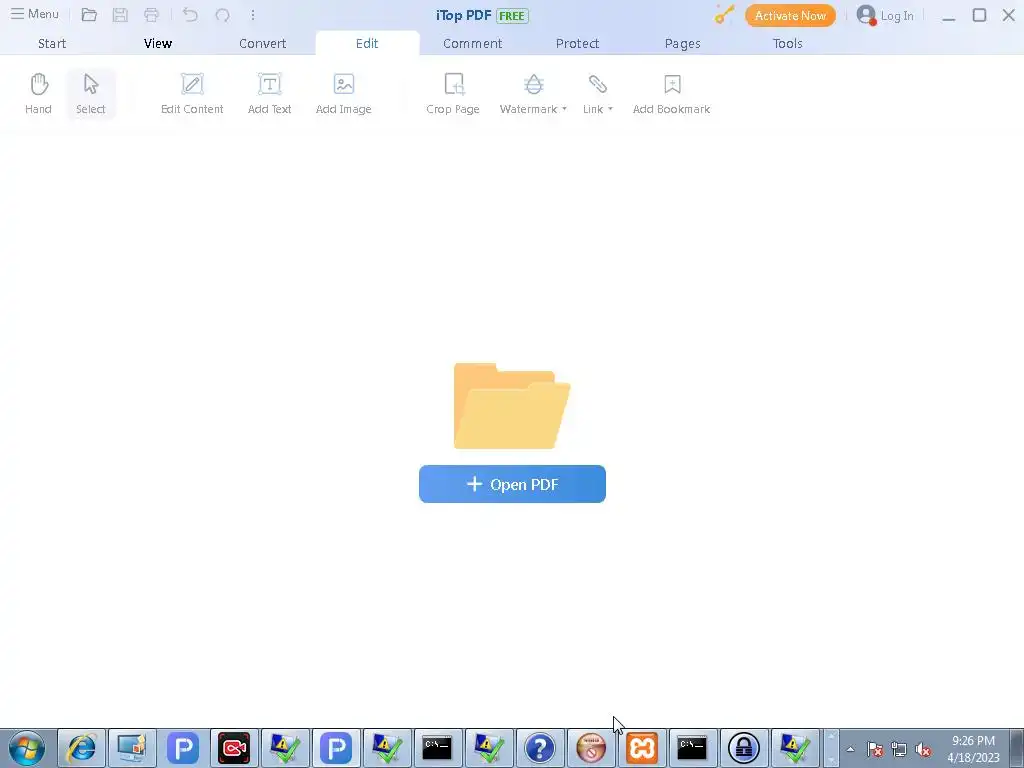Click the Activate Now button

pos(790,16)
